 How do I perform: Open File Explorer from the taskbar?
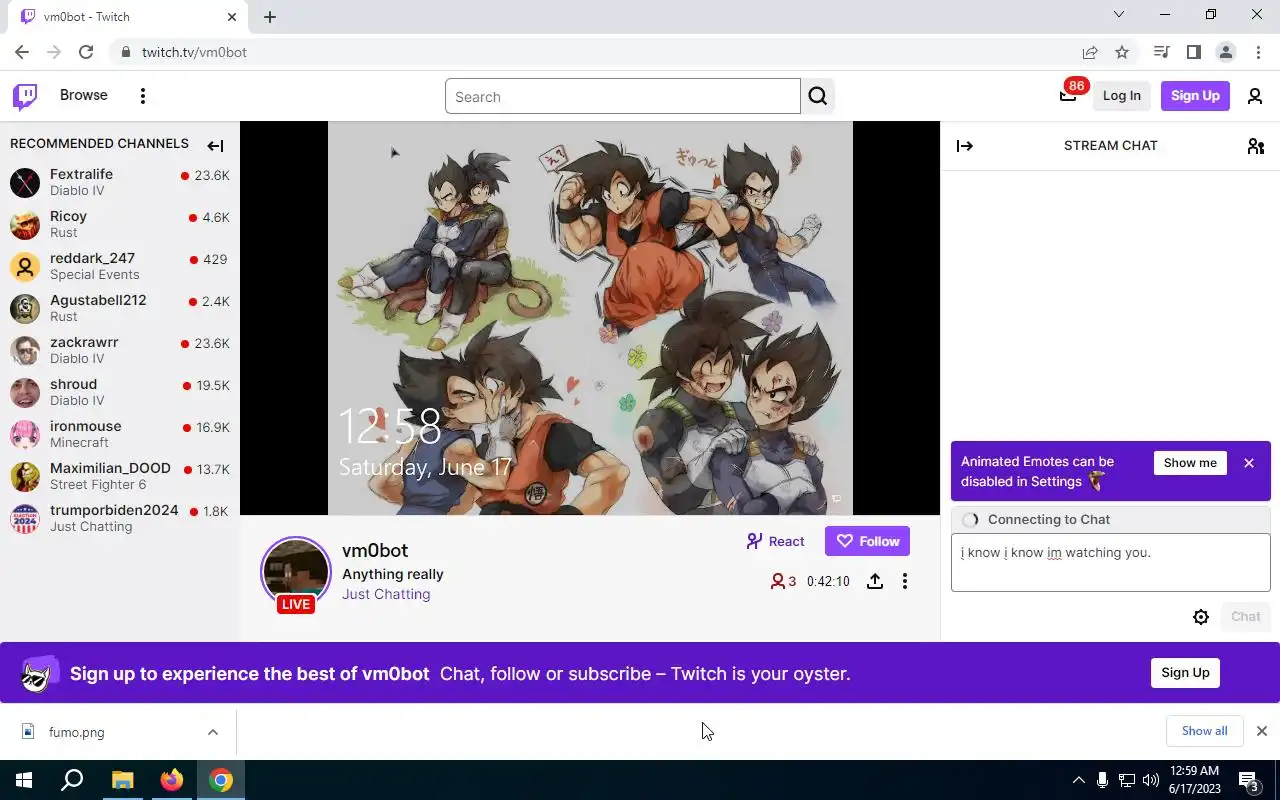122,780
